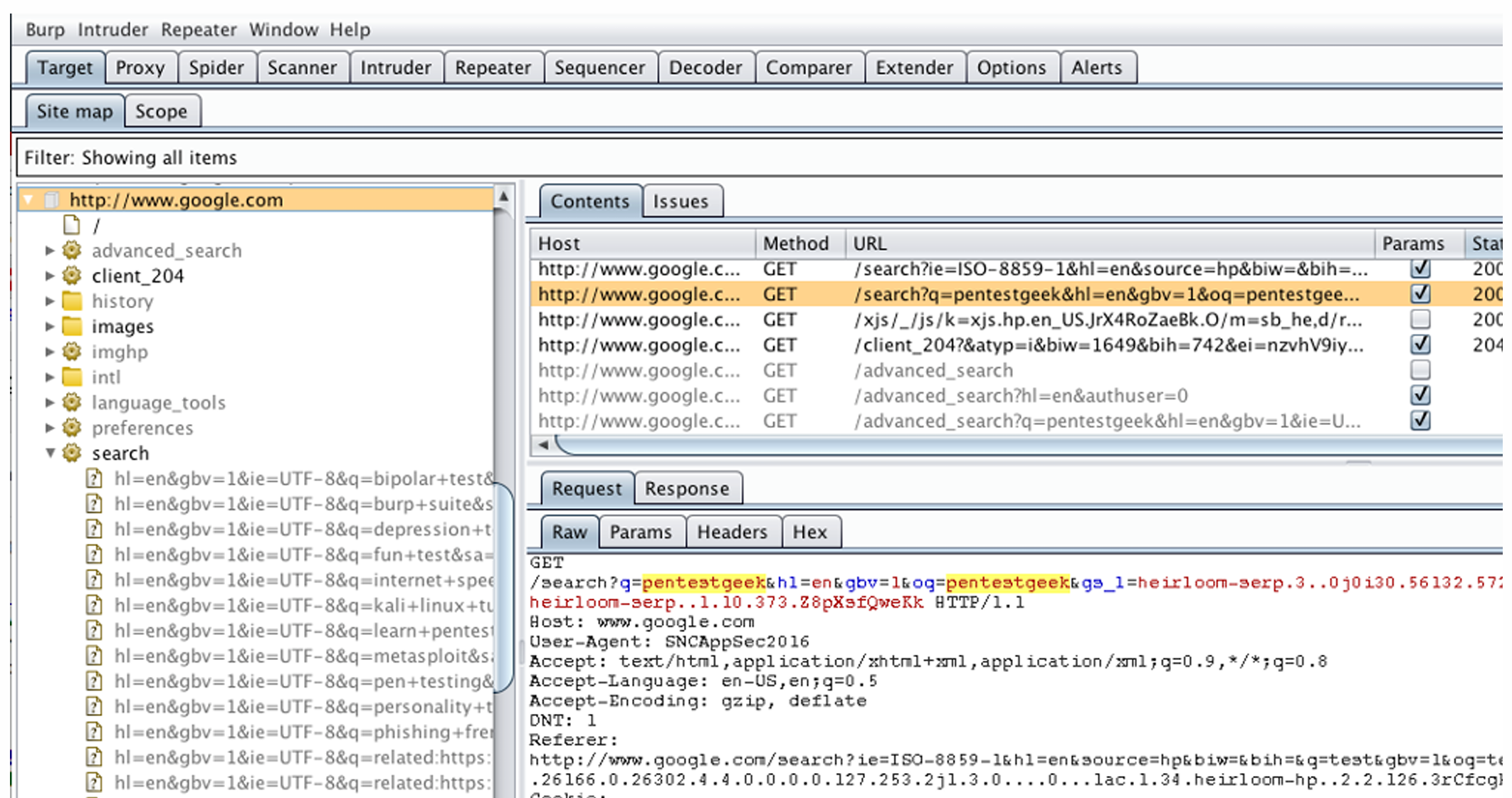The image size is (1512, 798).
Task: Show the Issues tab
Action: point(681,201)
